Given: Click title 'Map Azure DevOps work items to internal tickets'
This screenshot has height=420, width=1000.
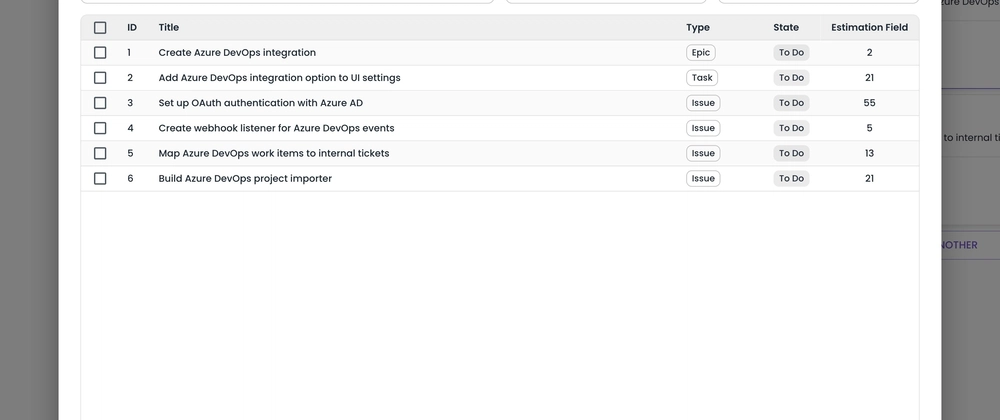Looking at the screenshot, I should click(274, 153).
